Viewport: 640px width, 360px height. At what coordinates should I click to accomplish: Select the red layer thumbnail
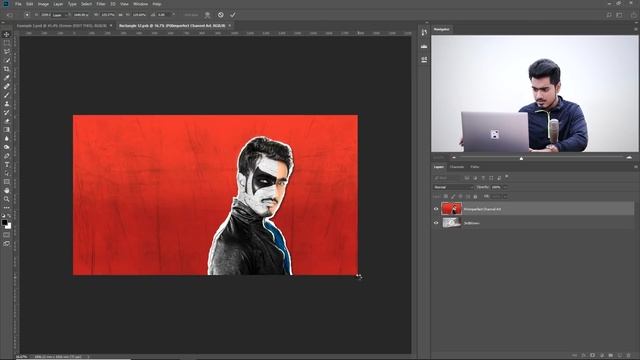[451, 209]
